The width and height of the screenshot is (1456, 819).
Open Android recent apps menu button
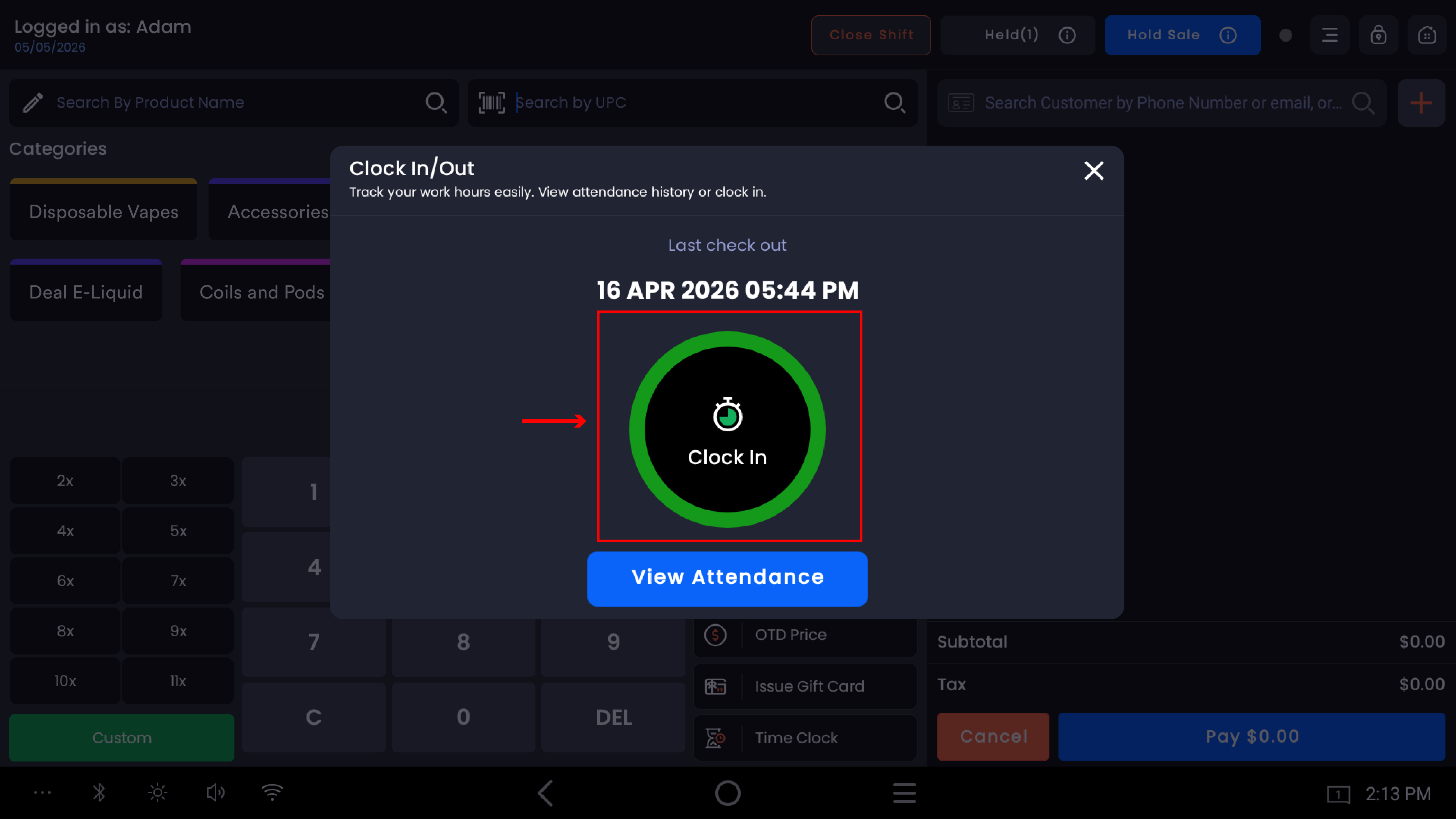[x=904, y=793]
